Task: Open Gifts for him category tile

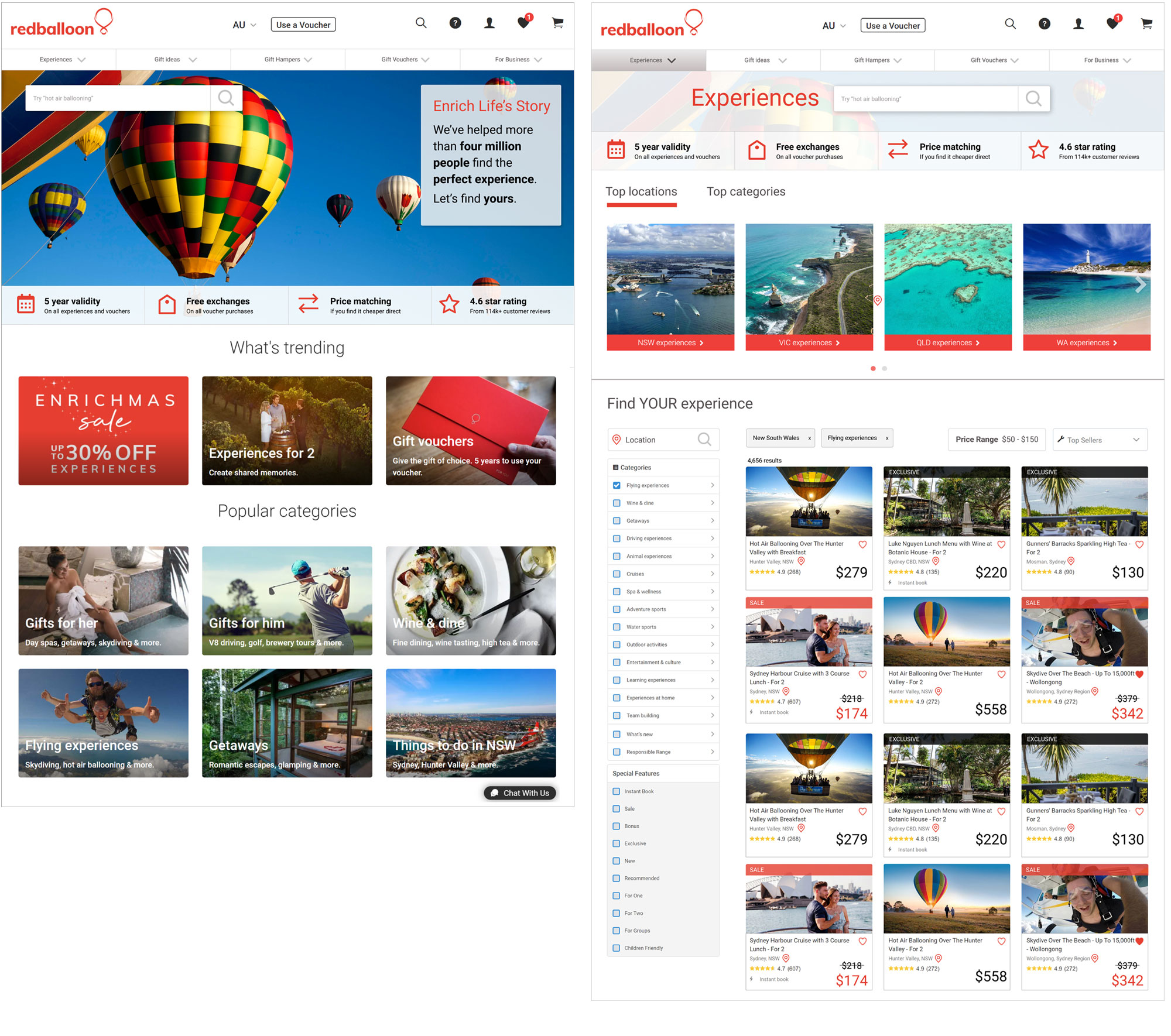Action: pyautogui.click(x=287, y=601)
